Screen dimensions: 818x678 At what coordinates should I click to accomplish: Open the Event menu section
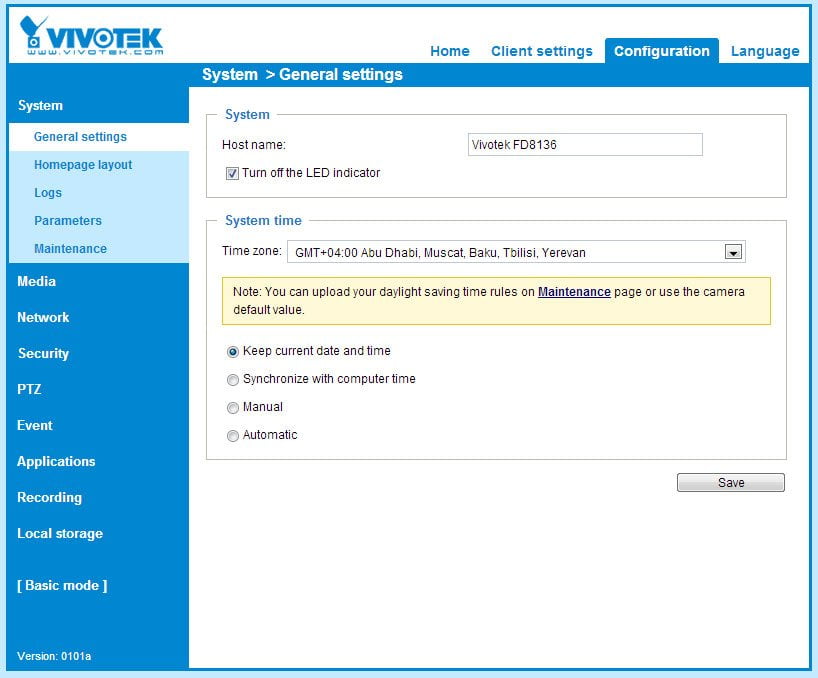click(x=35, y=425)
